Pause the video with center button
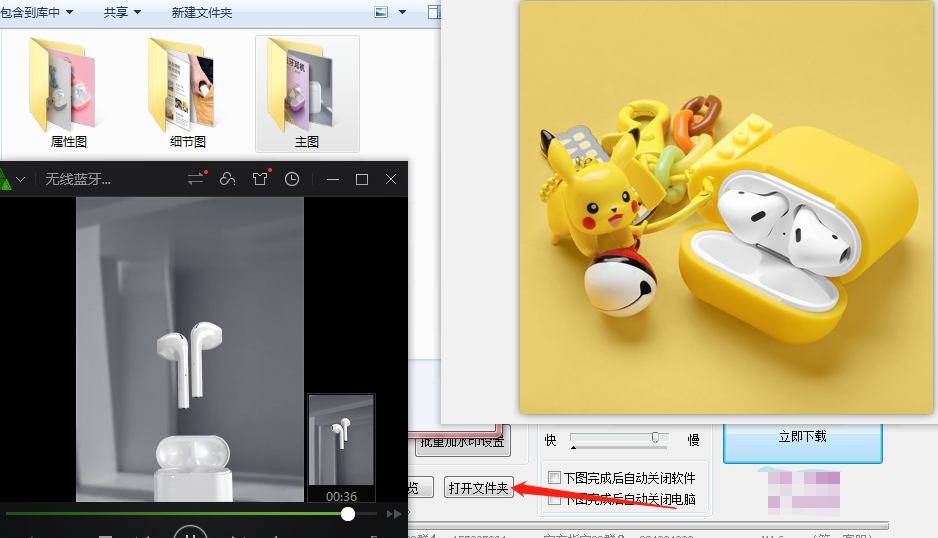Screen dimensions: 938x538 [x=191, y=533]
